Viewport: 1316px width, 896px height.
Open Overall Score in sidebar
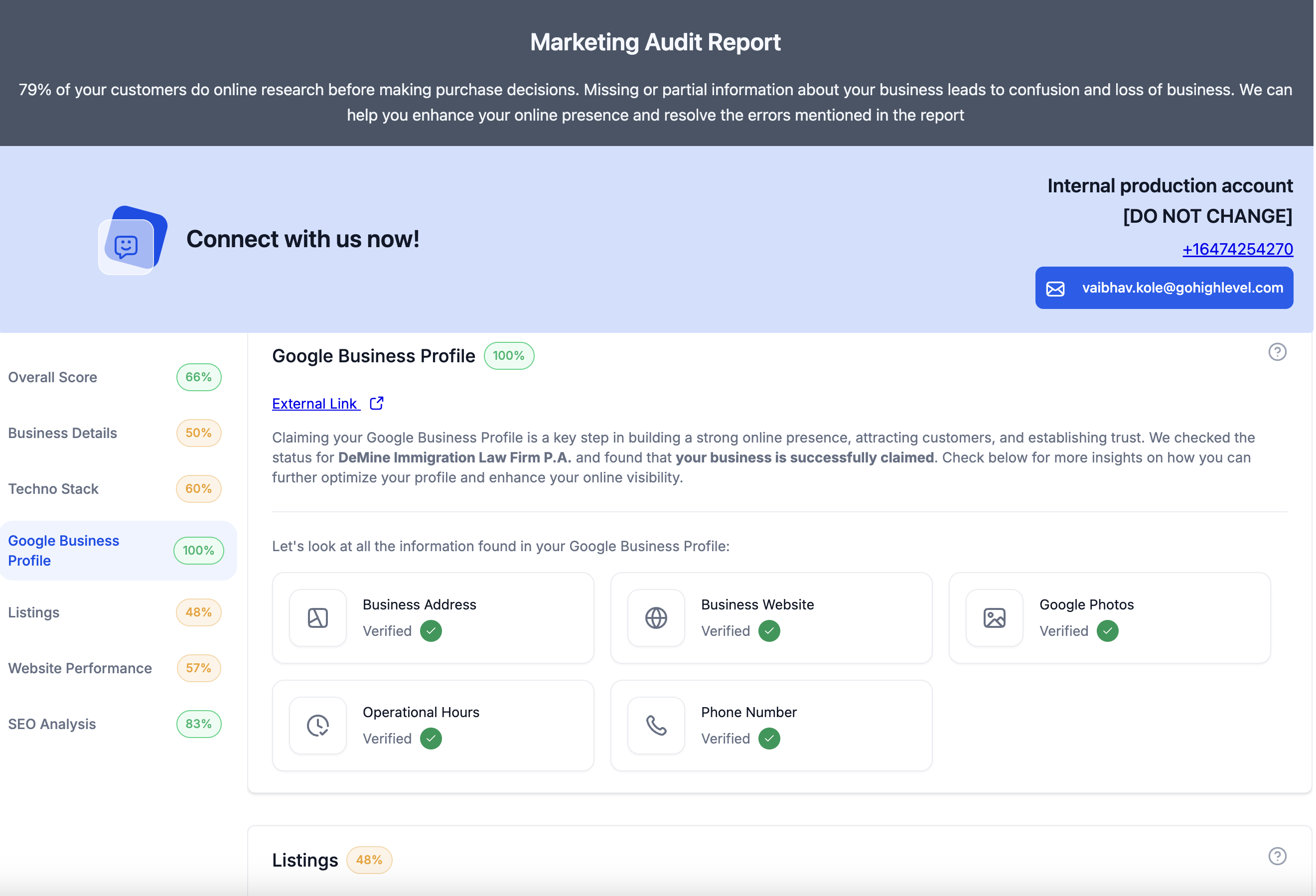[53, 377]
